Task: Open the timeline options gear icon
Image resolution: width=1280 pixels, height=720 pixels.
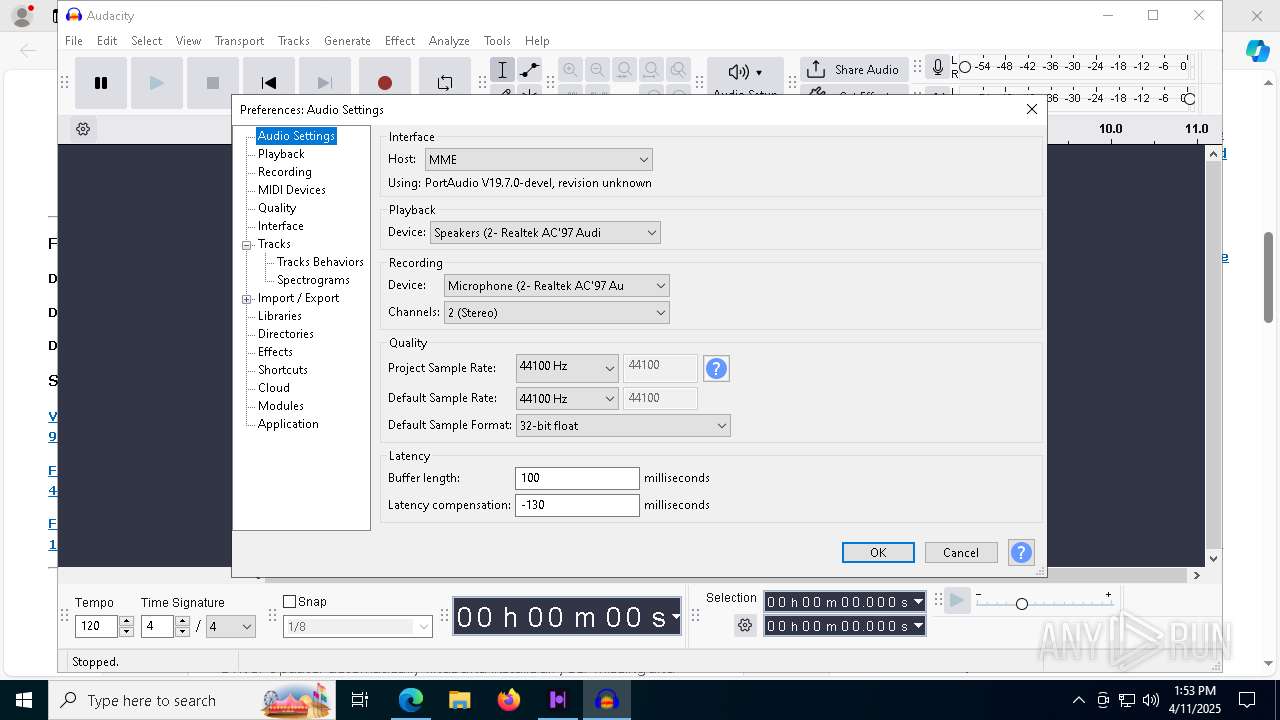Action: (x=83, y=129)
